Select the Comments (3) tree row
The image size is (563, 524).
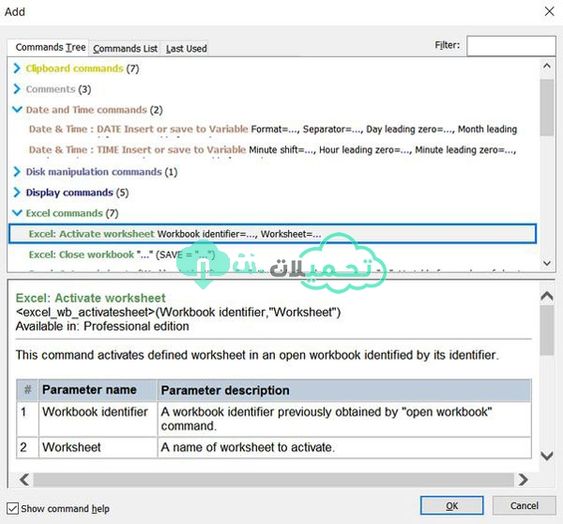pyautogui.click(x=59, y=89)
